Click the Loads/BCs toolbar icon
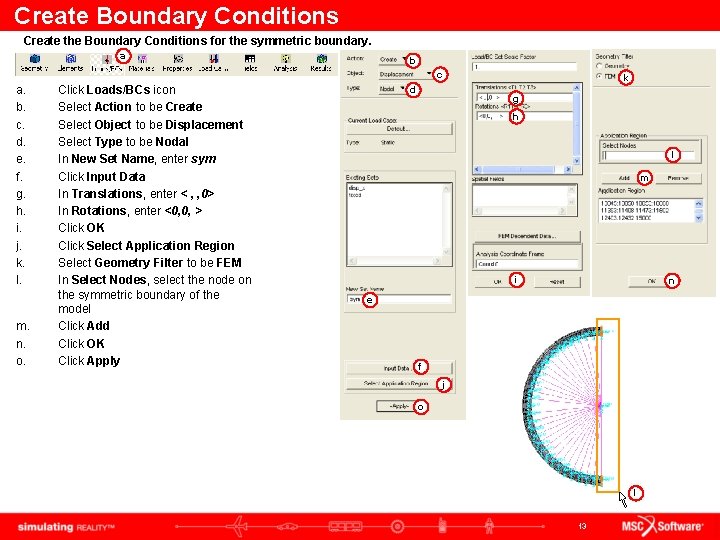Screen dimensions: 720x540 106,63
